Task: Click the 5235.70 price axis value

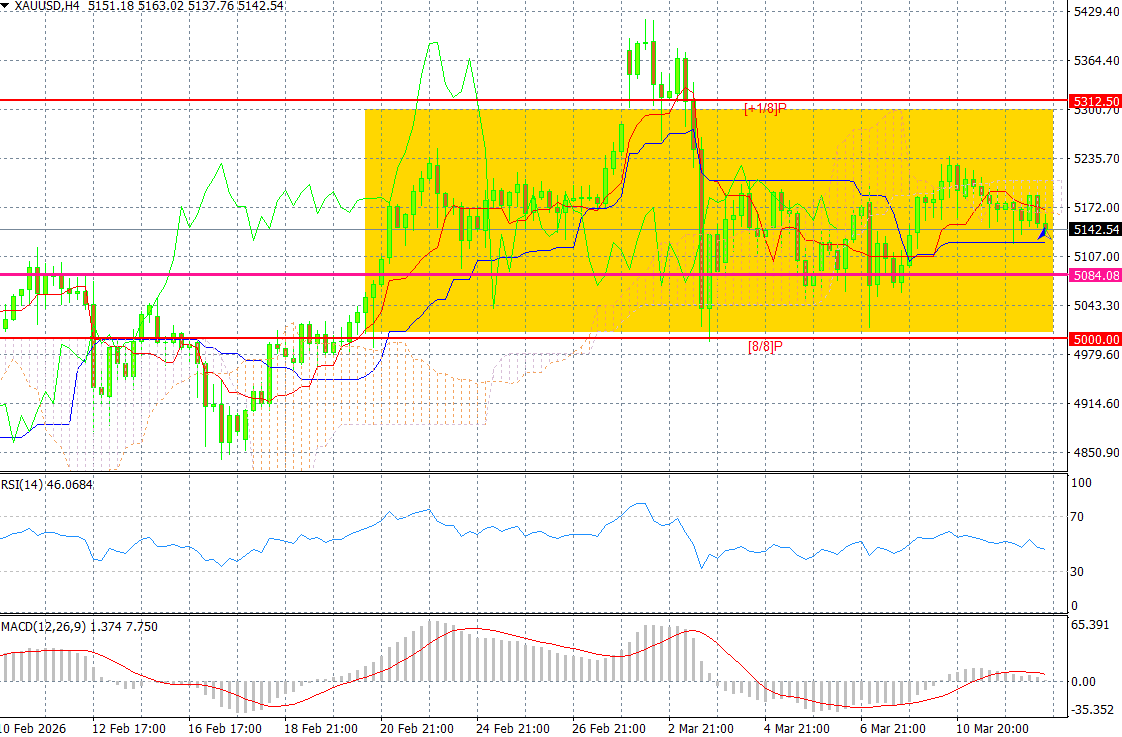Action: (1097, 158)
